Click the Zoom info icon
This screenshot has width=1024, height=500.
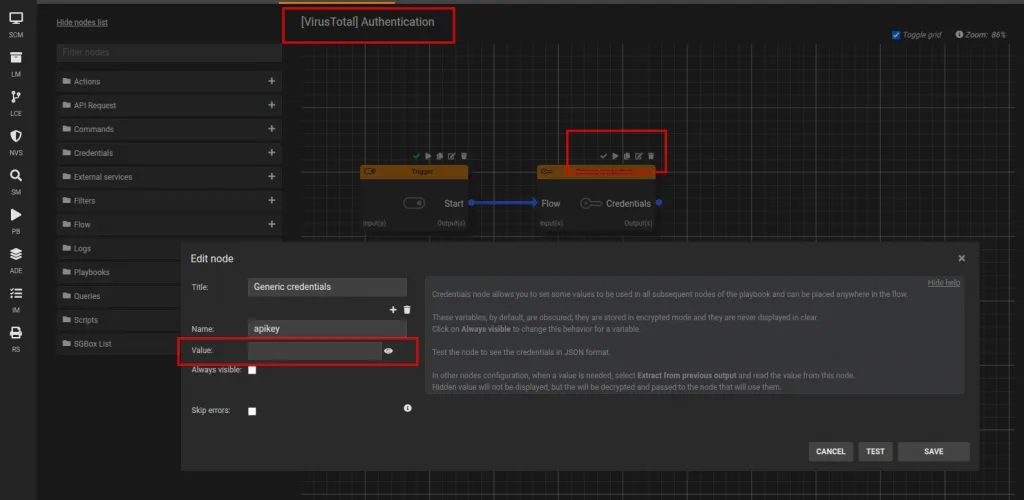click(959, 35)
